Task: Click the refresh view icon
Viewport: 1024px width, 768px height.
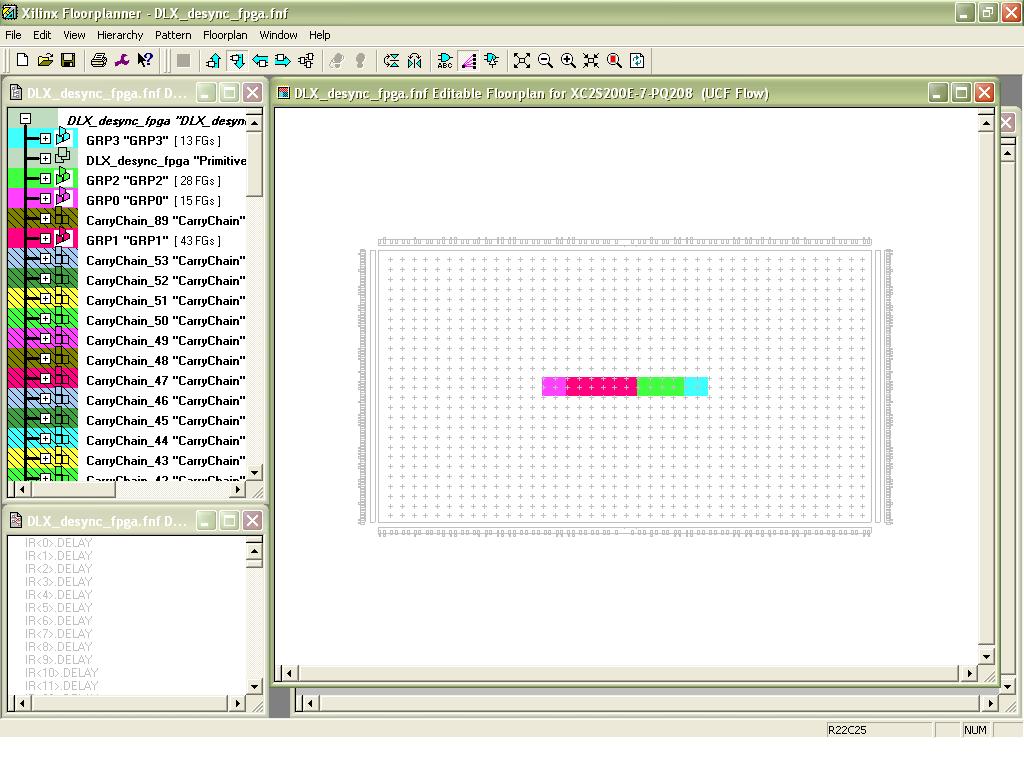Action: [637, 61]
